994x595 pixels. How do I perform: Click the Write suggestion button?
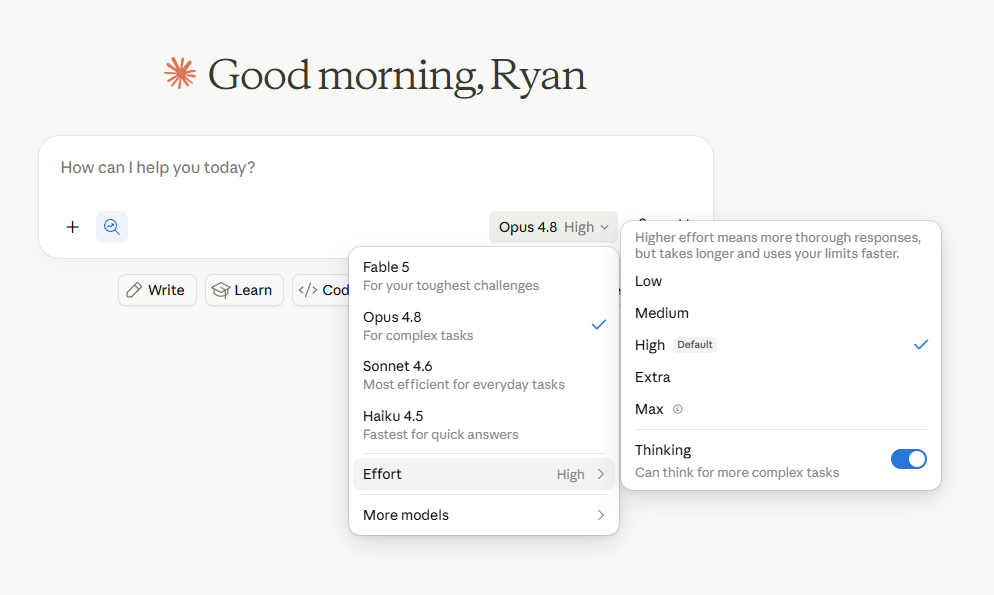(157, 290)
